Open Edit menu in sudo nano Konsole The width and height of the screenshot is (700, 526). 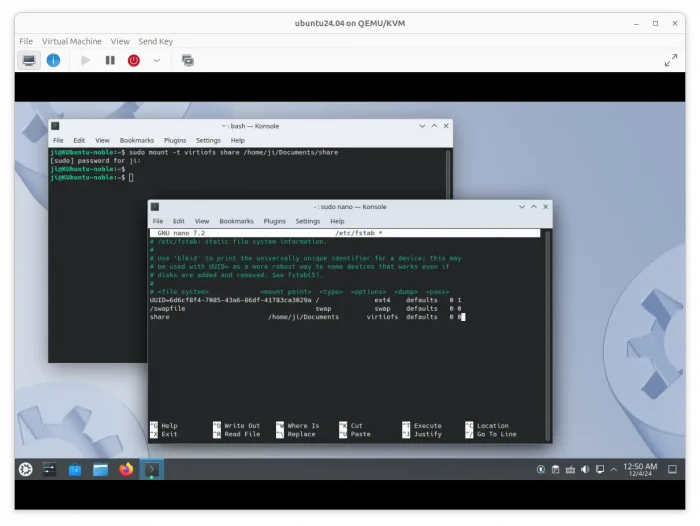(179, 221)
